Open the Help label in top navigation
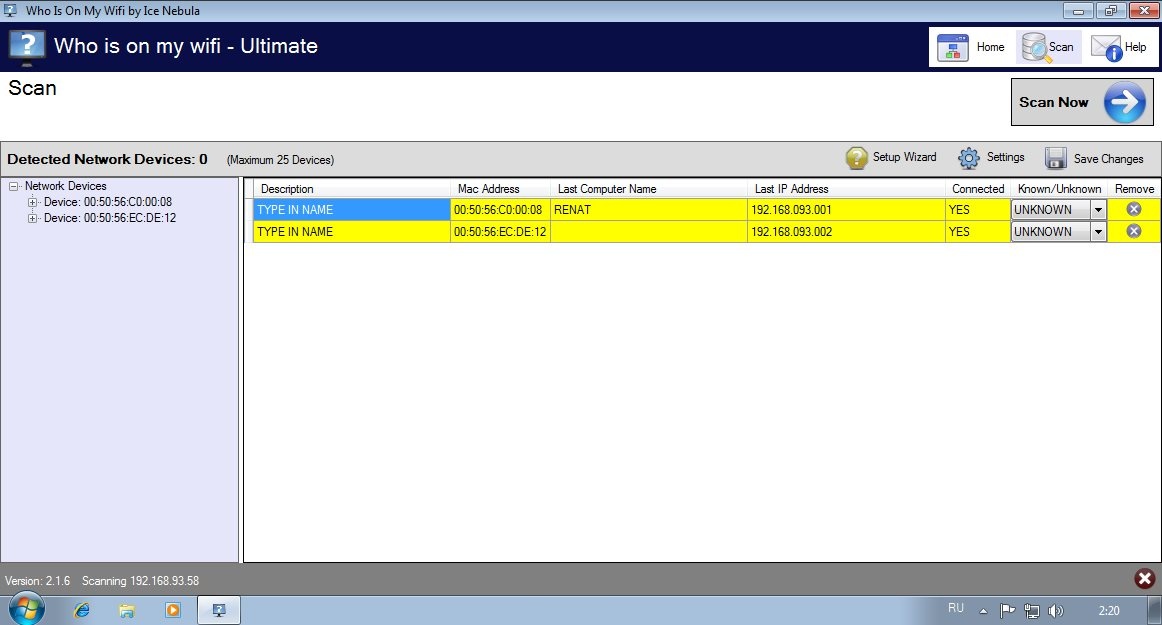The width and height of the screenshot is (1162, 625). (x=1135, y=47)
